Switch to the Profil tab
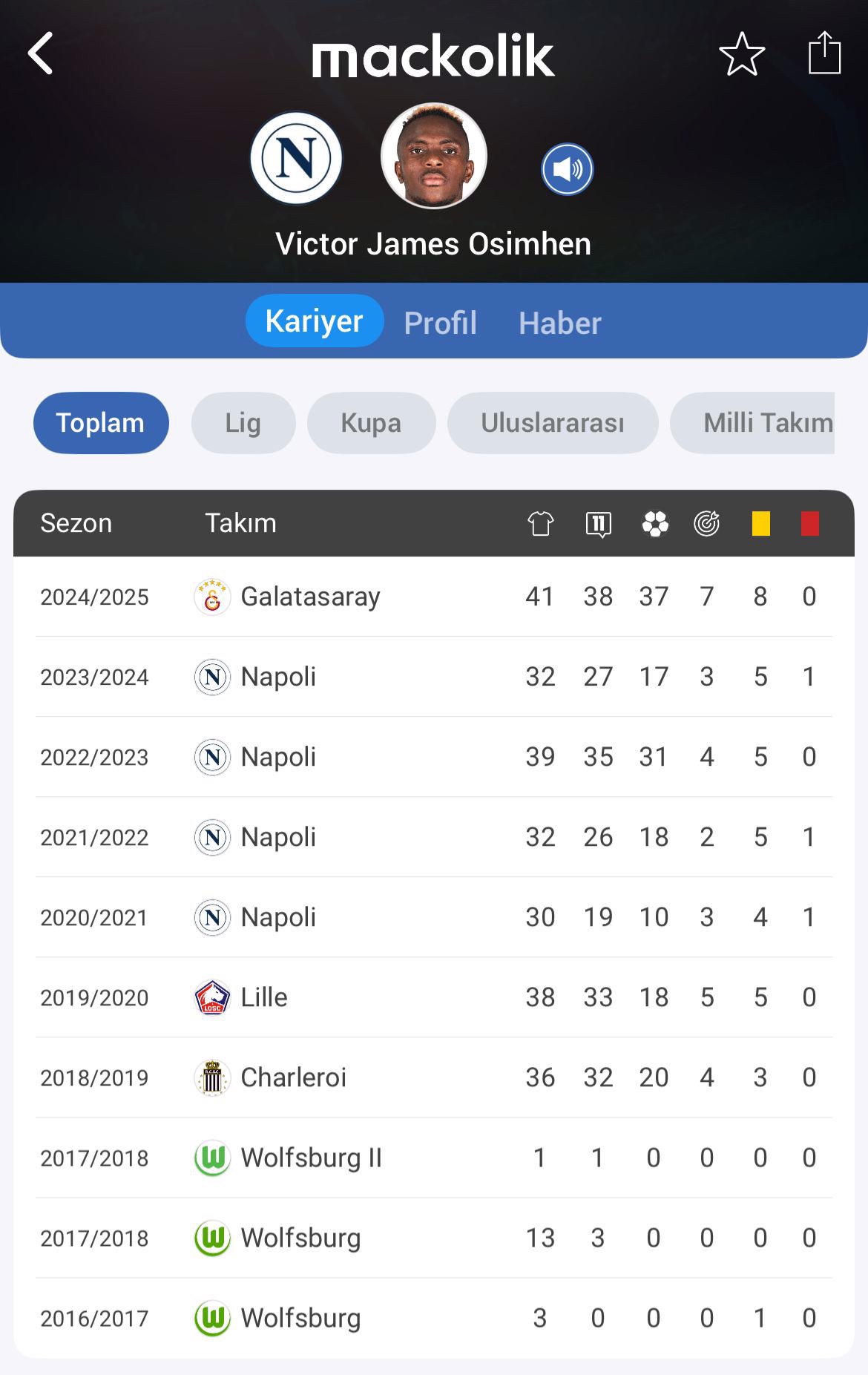Screen dimensions: 868x1375 [440, 323]
